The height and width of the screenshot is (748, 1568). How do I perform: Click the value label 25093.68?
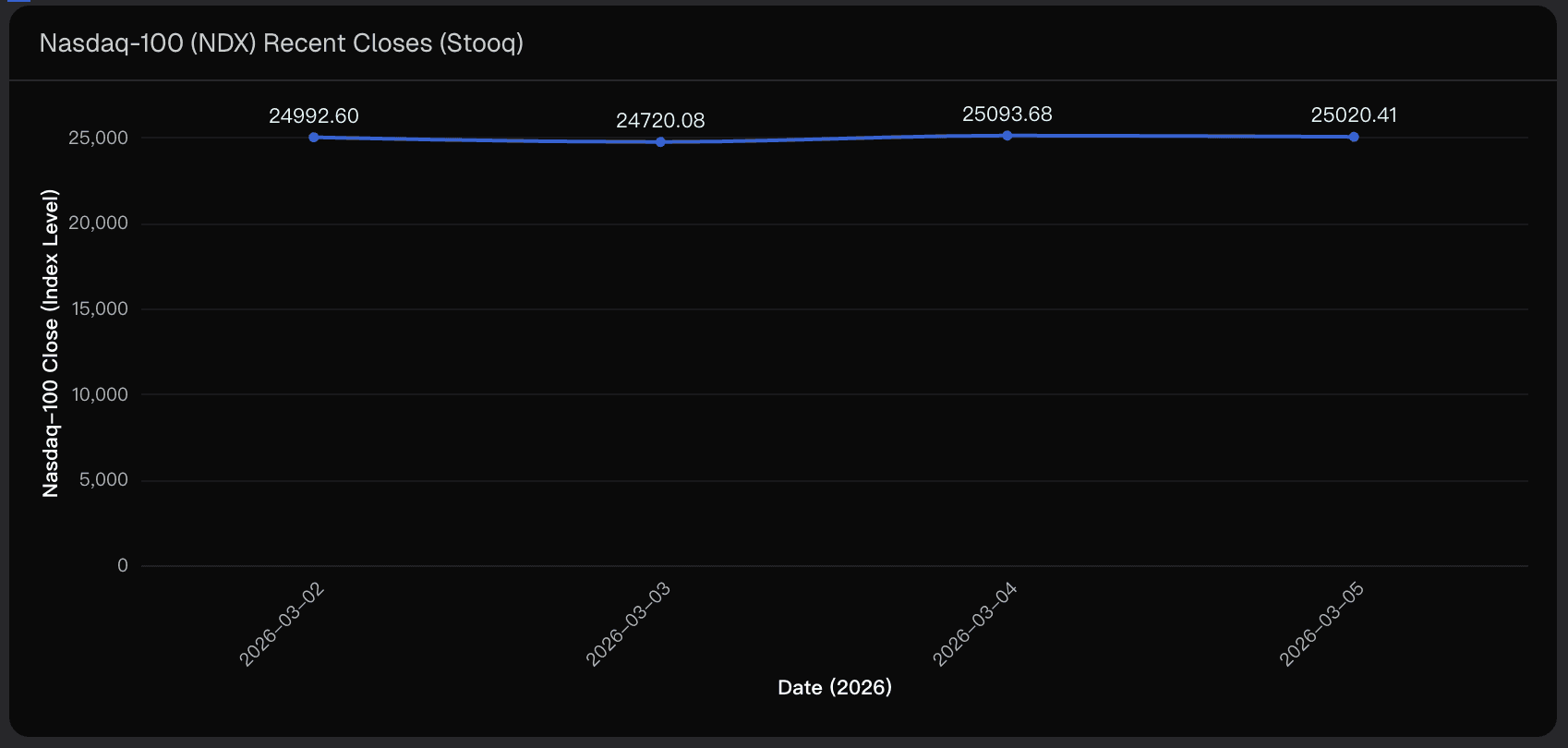tap(1007, 115)
